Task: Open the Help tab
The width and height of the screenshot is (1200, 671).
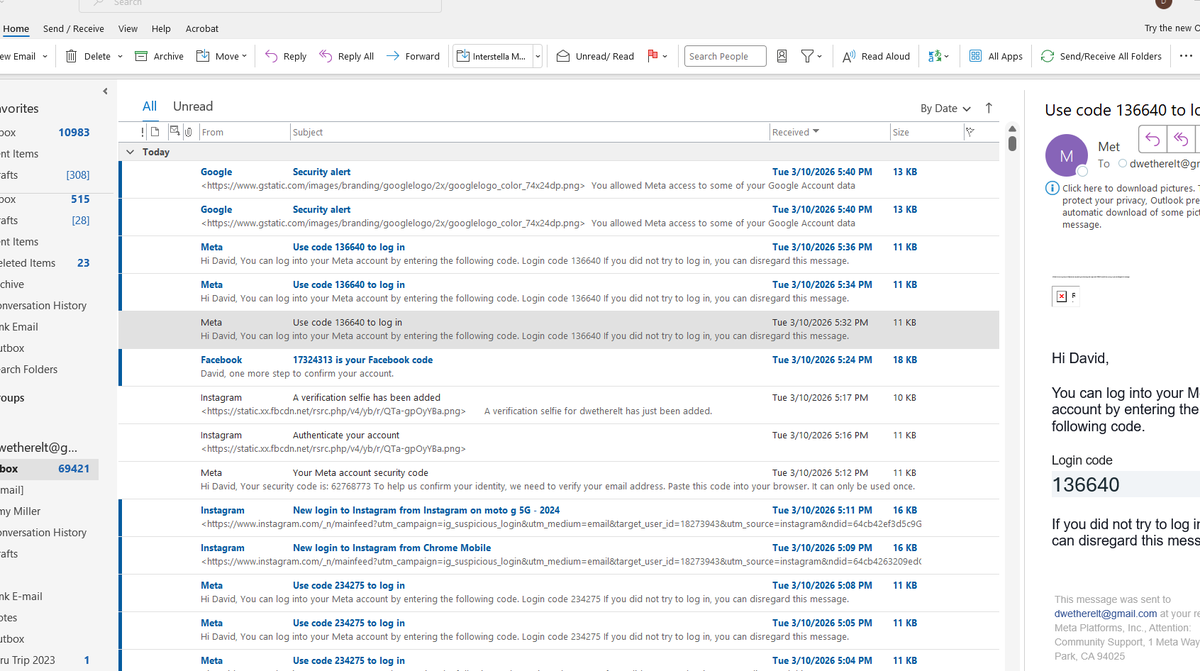Action: point(161,28)
